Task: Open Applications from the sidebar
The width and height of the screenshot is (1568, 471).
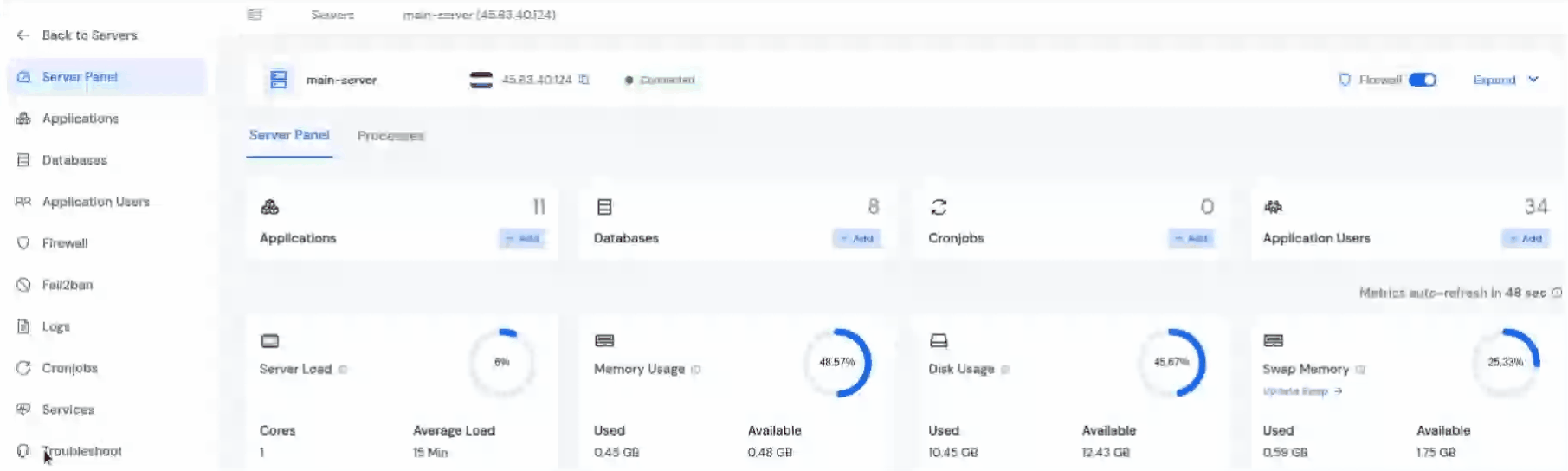Action: [x=80, y=119]
